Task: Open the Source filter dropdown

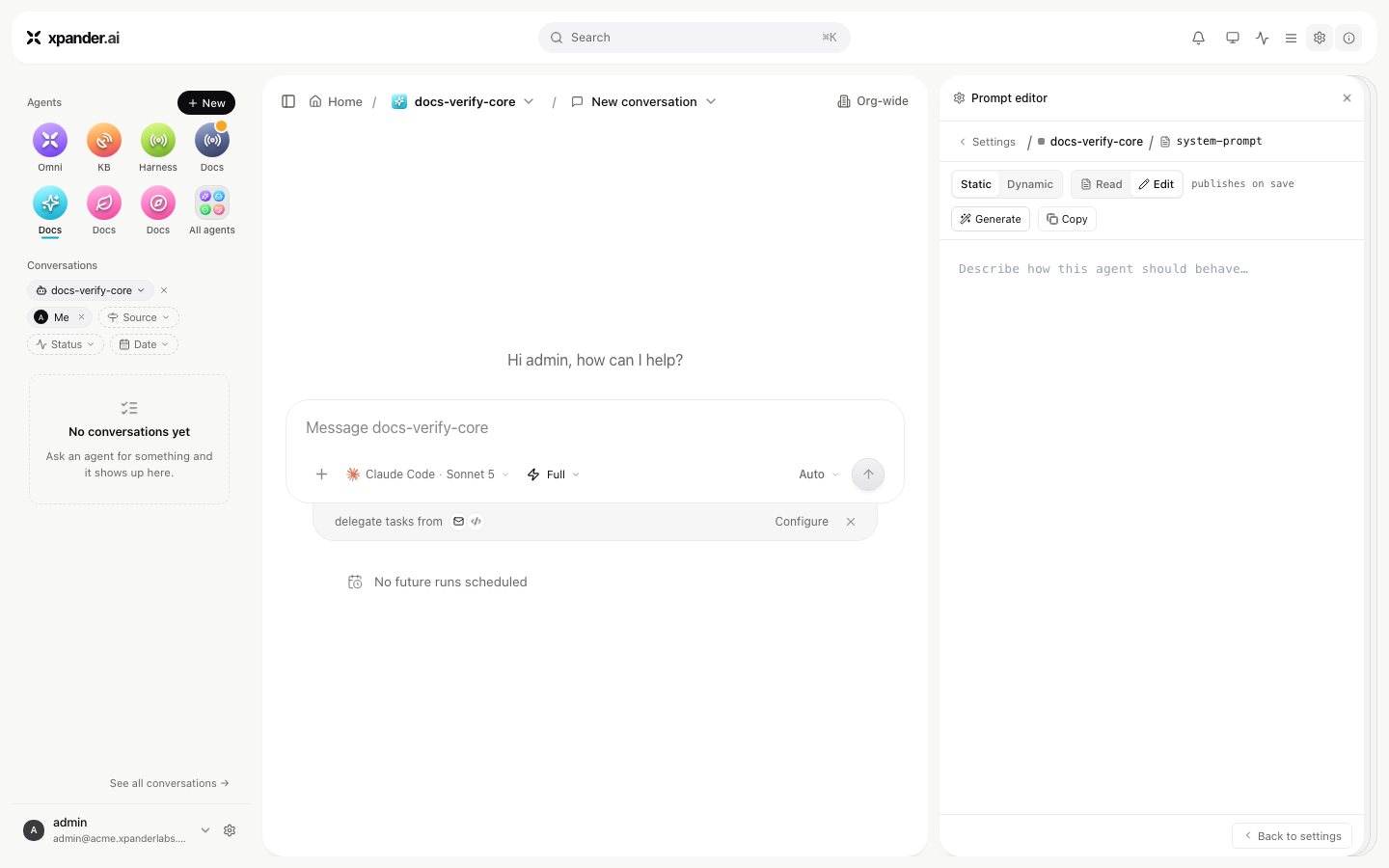Action: click(x=139, y=317)
